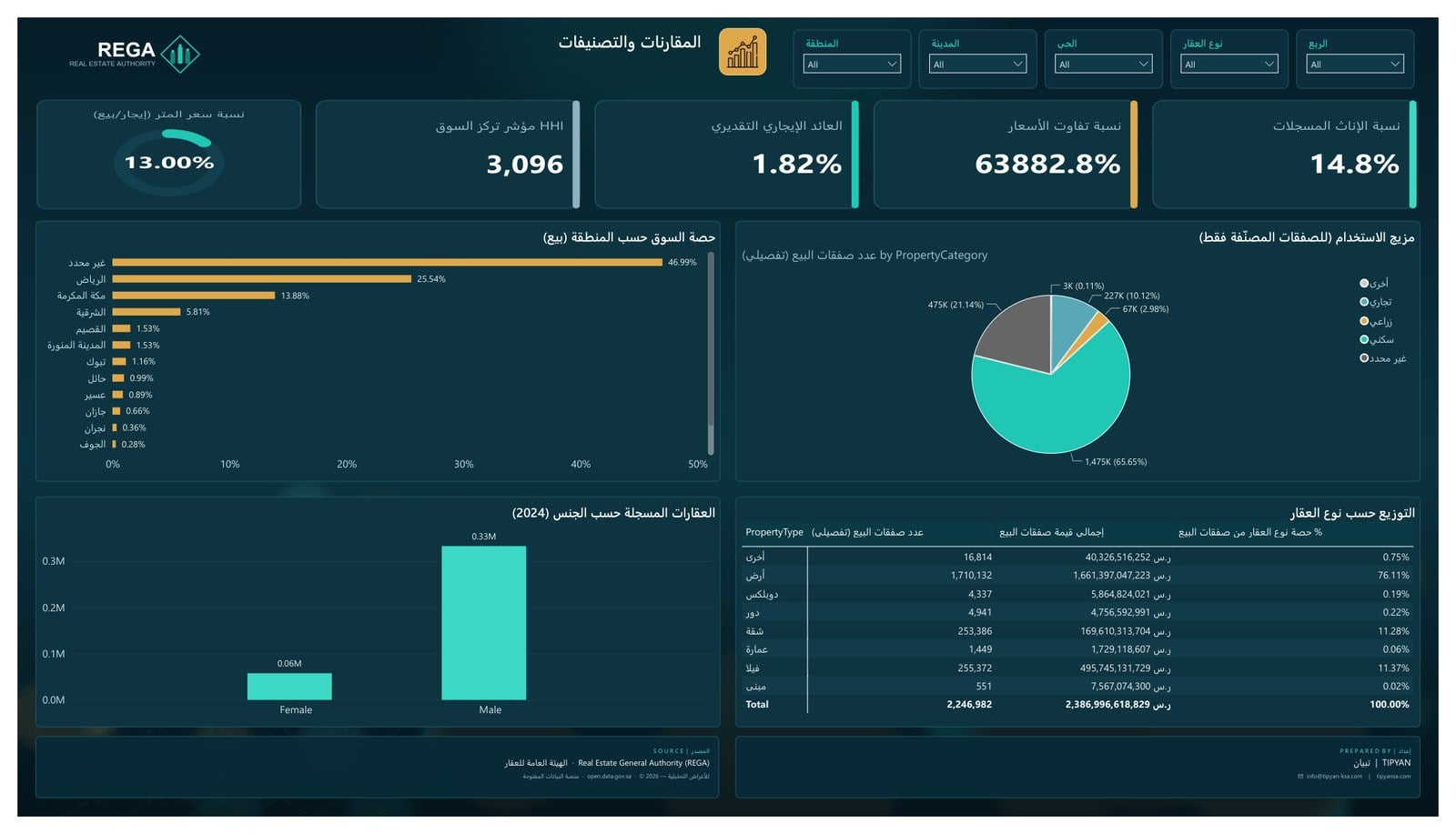
Task: Click the عمارة row label in the property table
Action: click(x=757, y=649)
